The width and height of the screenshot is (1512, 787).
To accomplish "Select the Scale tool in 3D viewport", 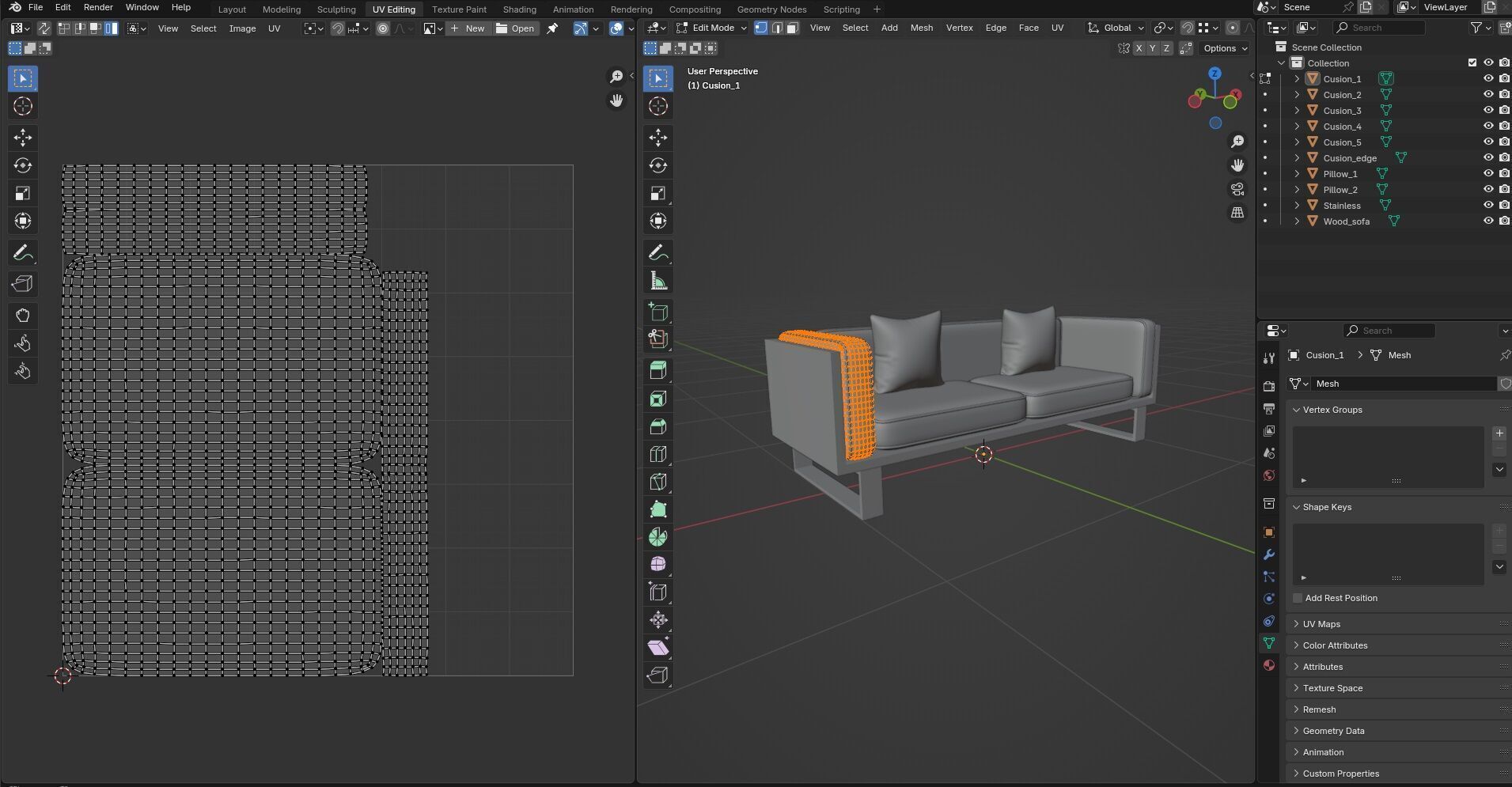I will pos(657,193).
